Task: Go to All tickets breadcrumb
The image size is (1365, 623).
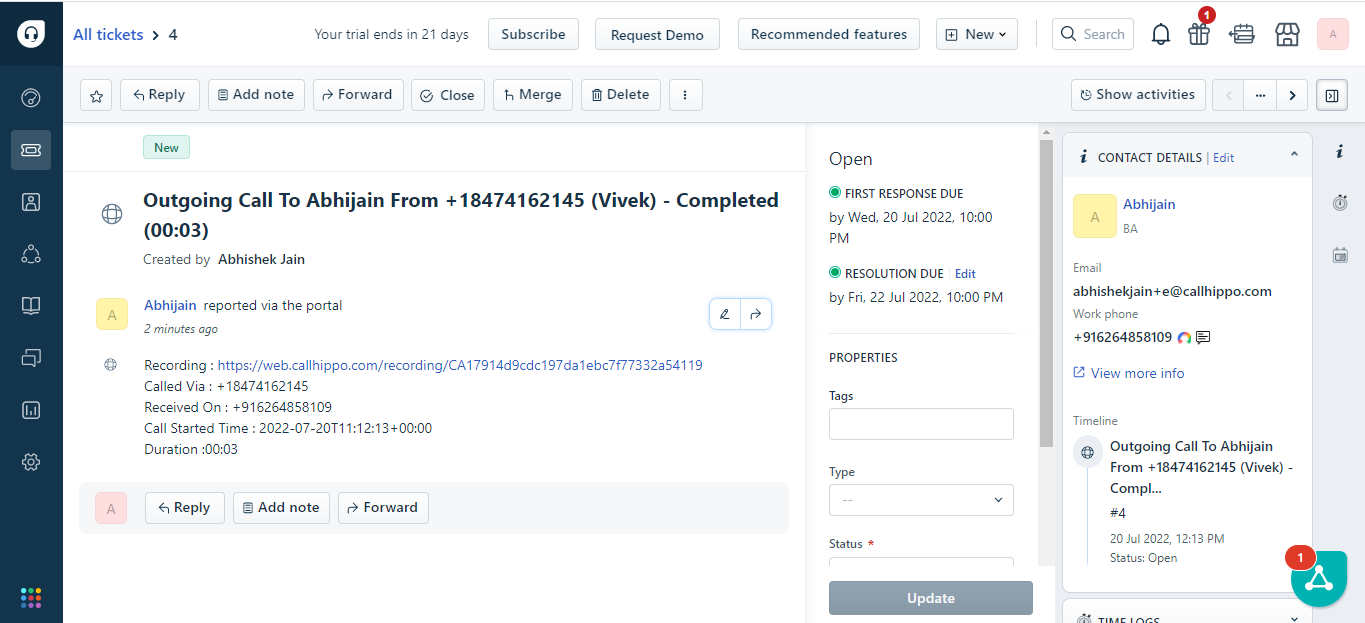Action: (x=108, y=35)
